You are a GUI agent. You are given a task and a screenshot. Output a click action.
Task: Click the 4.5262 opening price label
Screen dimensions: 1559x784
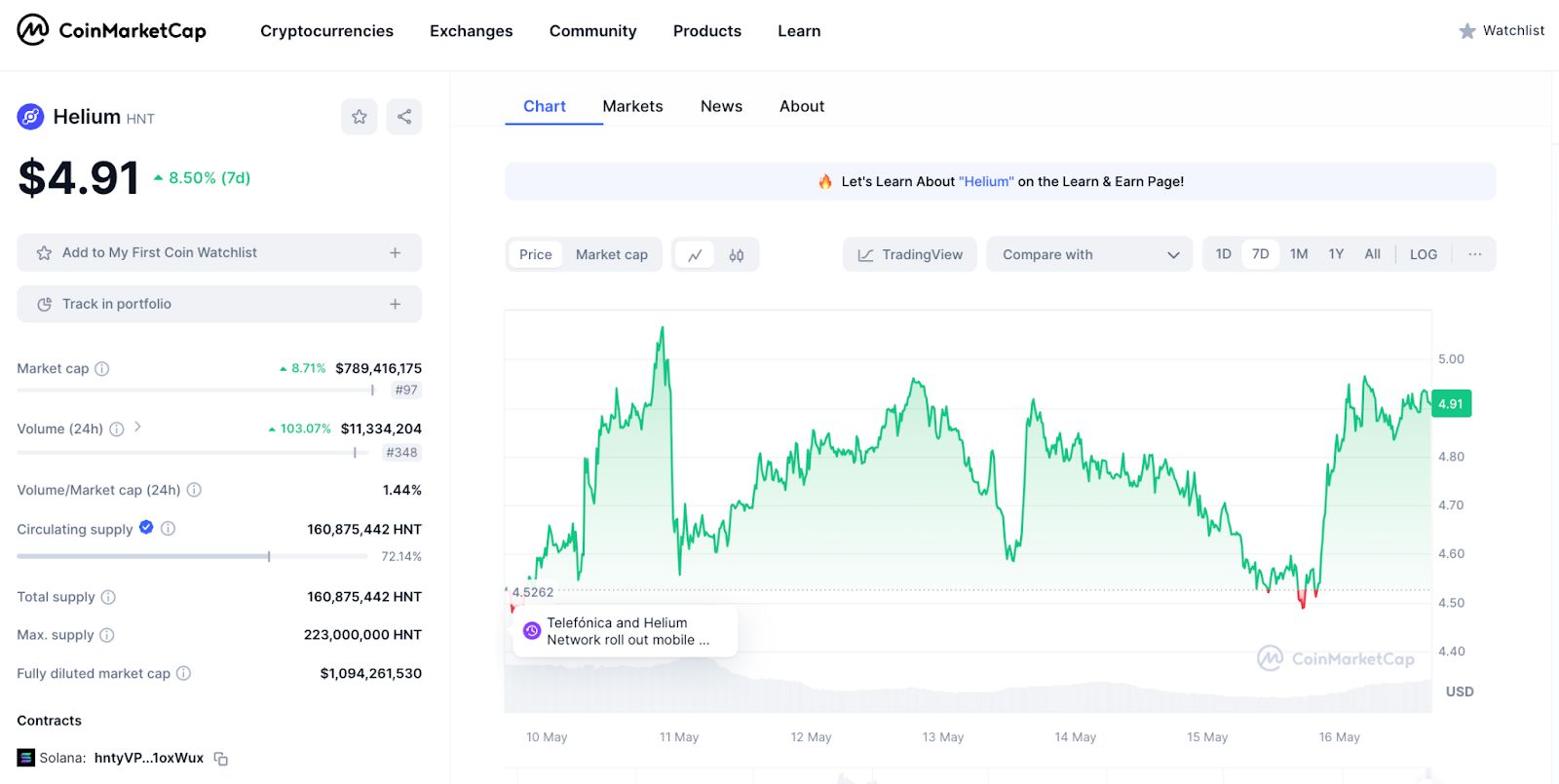point(532,592)
